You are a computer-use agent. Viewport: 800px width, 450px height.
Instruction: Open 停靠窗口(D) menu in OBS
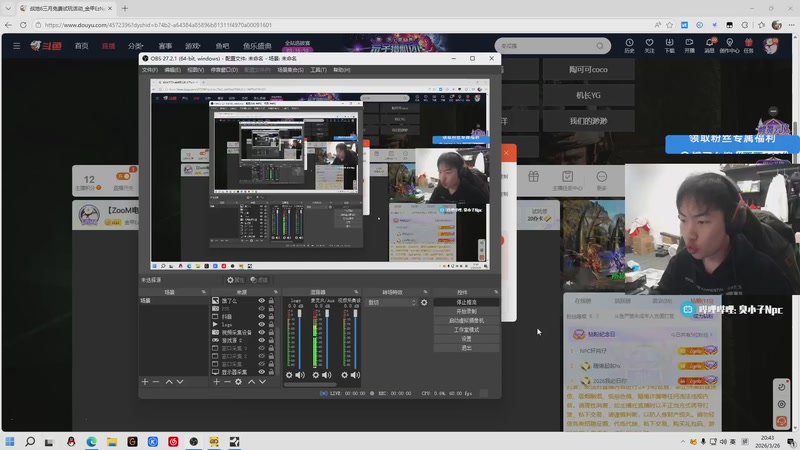[224, 70]
